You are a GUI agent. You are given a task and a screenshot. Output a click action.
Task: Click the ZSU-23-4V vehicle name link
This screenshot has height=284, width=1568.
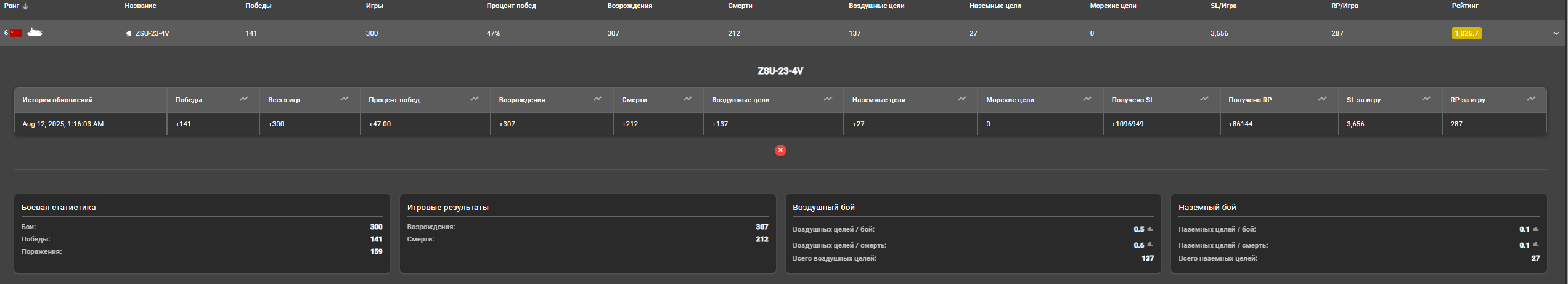tap(152, 33)
